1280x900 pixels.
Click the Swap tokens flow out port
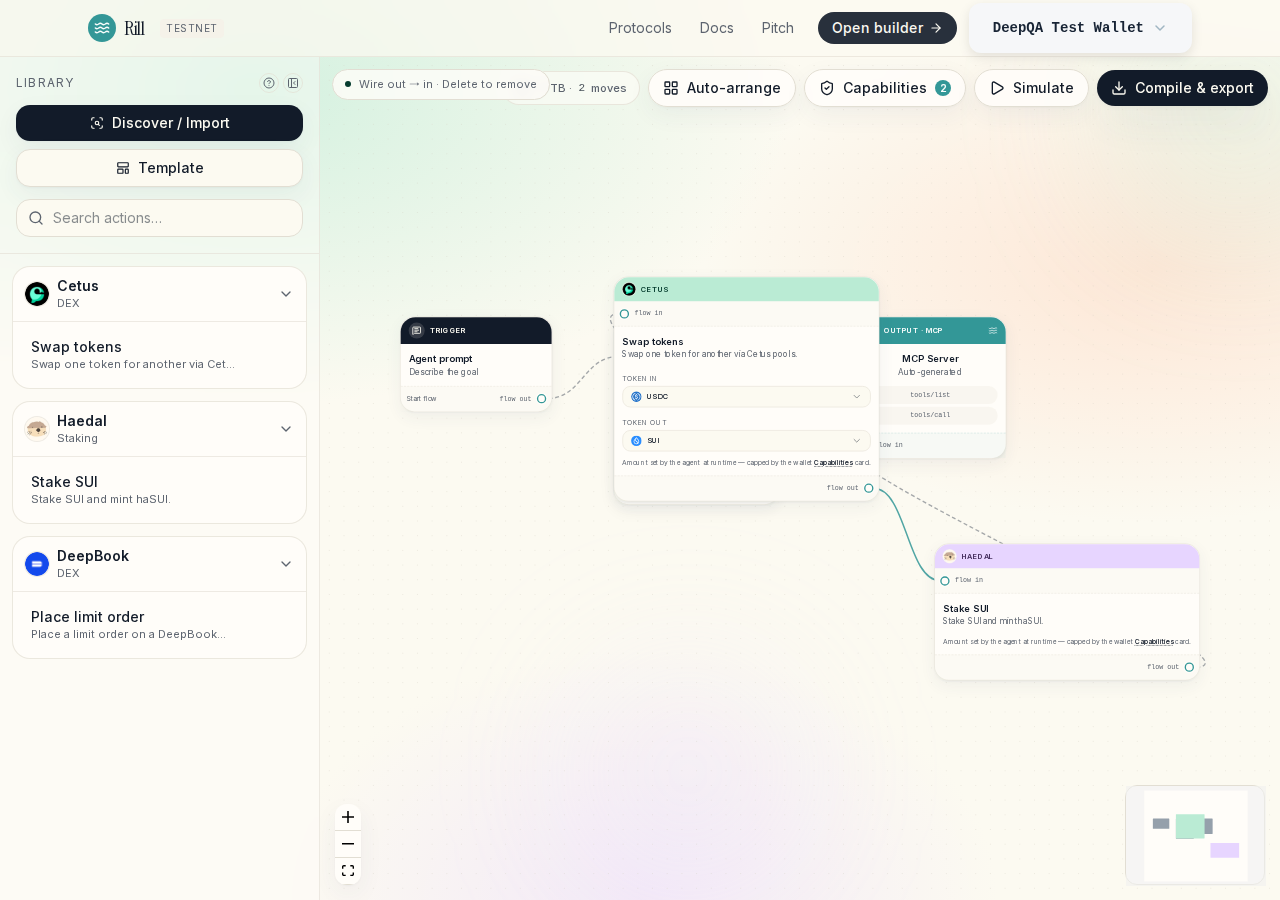click(869, 488)
